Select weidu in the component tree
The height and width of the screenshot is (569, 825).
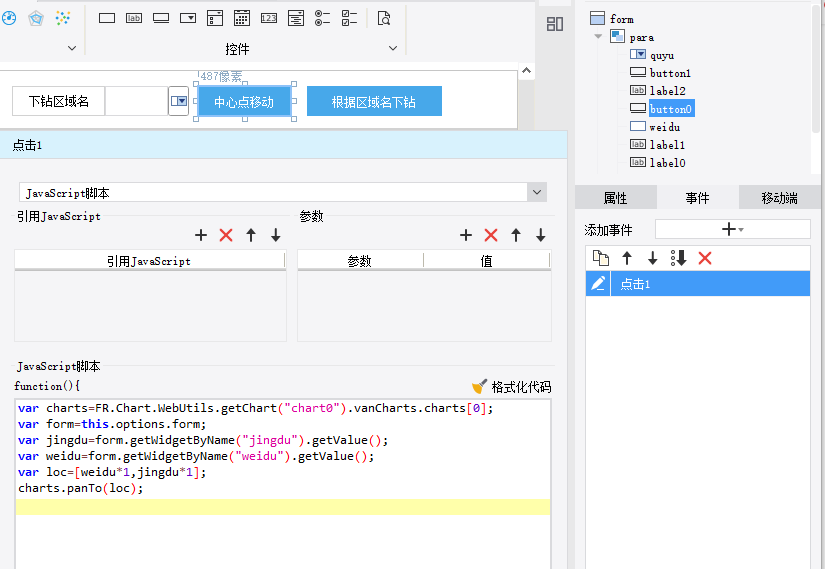coord(656,127)
